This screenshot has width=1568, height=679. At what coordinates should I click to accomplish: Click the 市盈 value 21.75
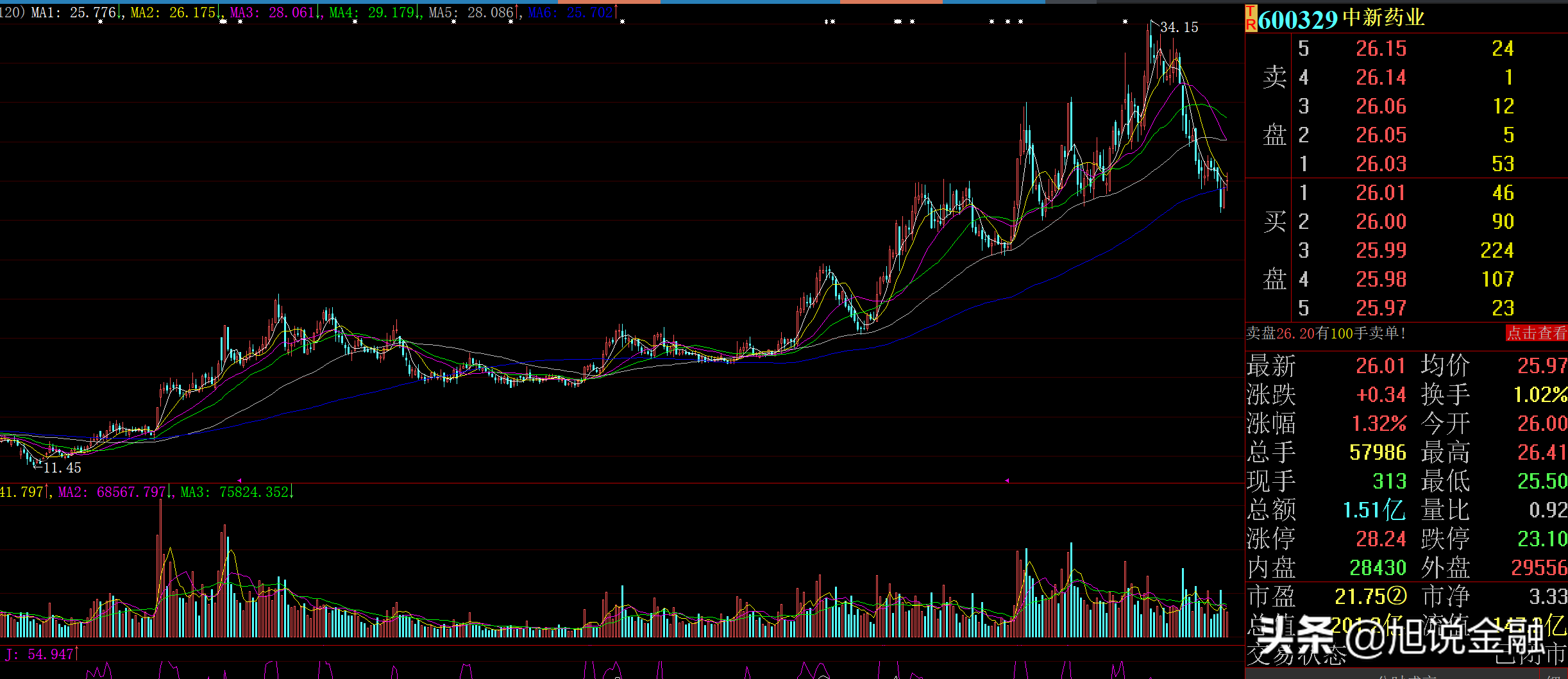[x=1360, y=597]
